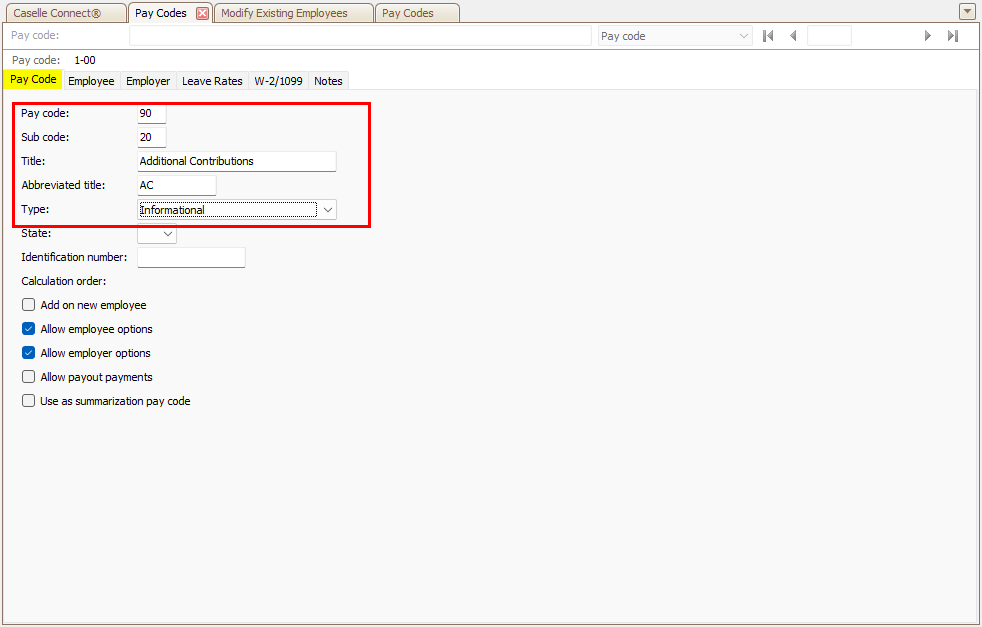Image resolution: width=982 pixels, height=627 pixels.
Task: Enable Add on new employee checkbox
Action: point(29,305)
